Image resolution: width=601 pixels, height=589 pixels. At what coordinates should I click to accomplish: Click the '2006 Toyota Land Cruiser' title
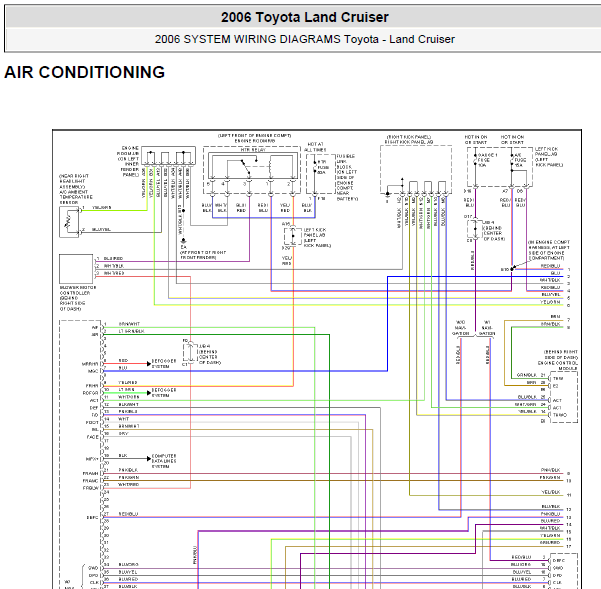[x=304, y=17]
